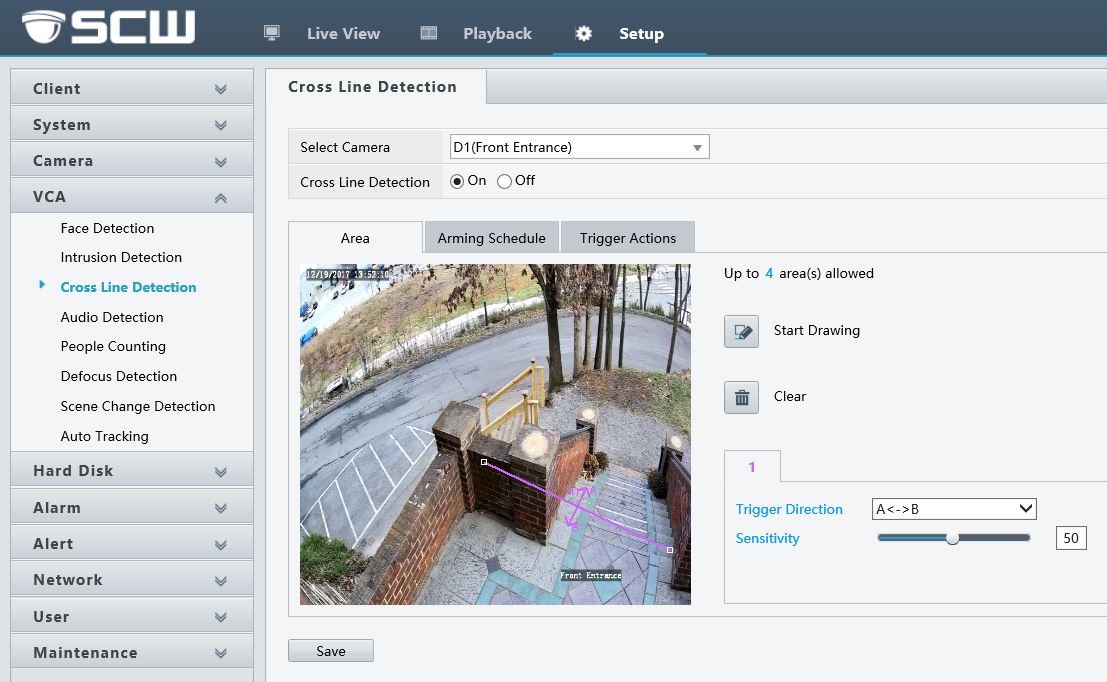Viewport: 1107px width, 682px height.
Task: Go to Intrusion Detection in the sidebar
Action: pyautogui.click(x=121, y=257)
